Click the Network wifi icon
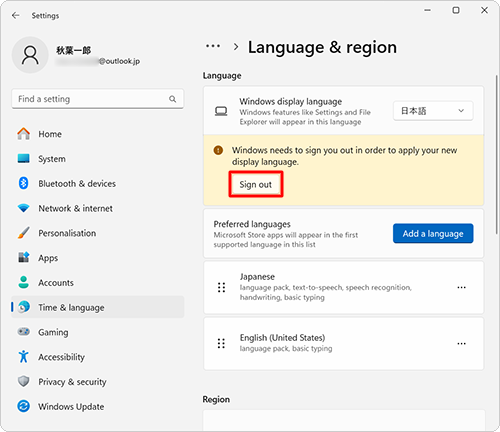The image size is (500, 432). pos(23,208)
